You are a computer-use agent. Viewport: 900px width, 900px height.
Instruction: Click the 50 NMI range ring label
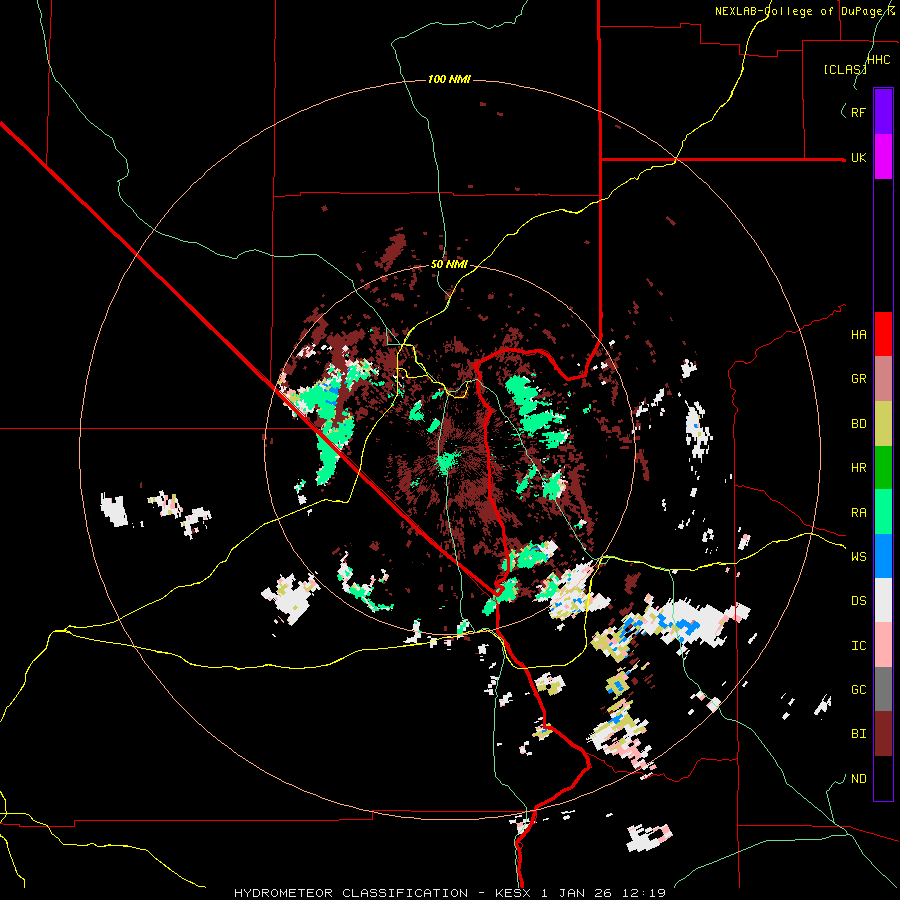449,265
